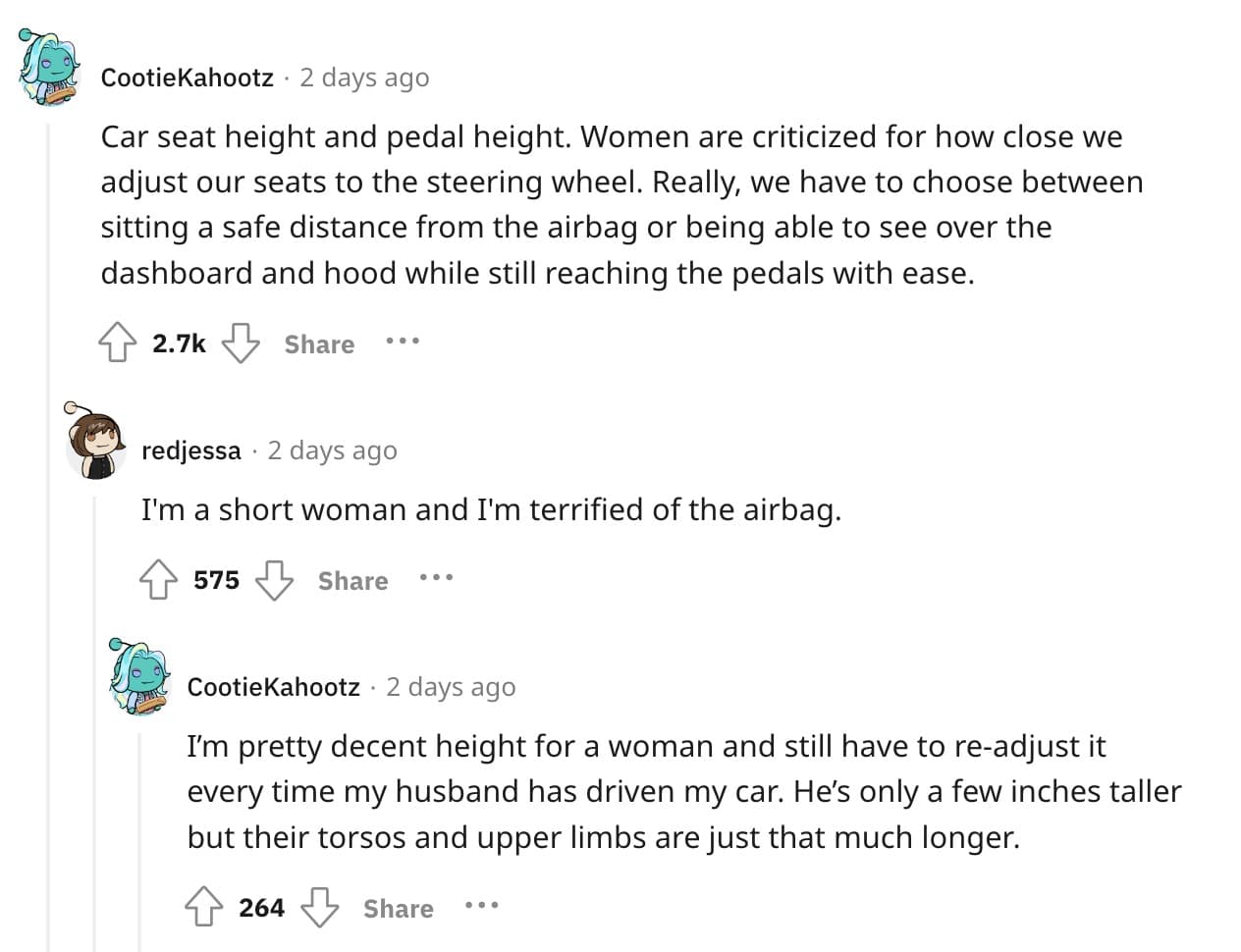Screen dimensions: 1241x952
Task: Open CootieKahootz username on the nested reply
Action: click(x=273, y=687)
